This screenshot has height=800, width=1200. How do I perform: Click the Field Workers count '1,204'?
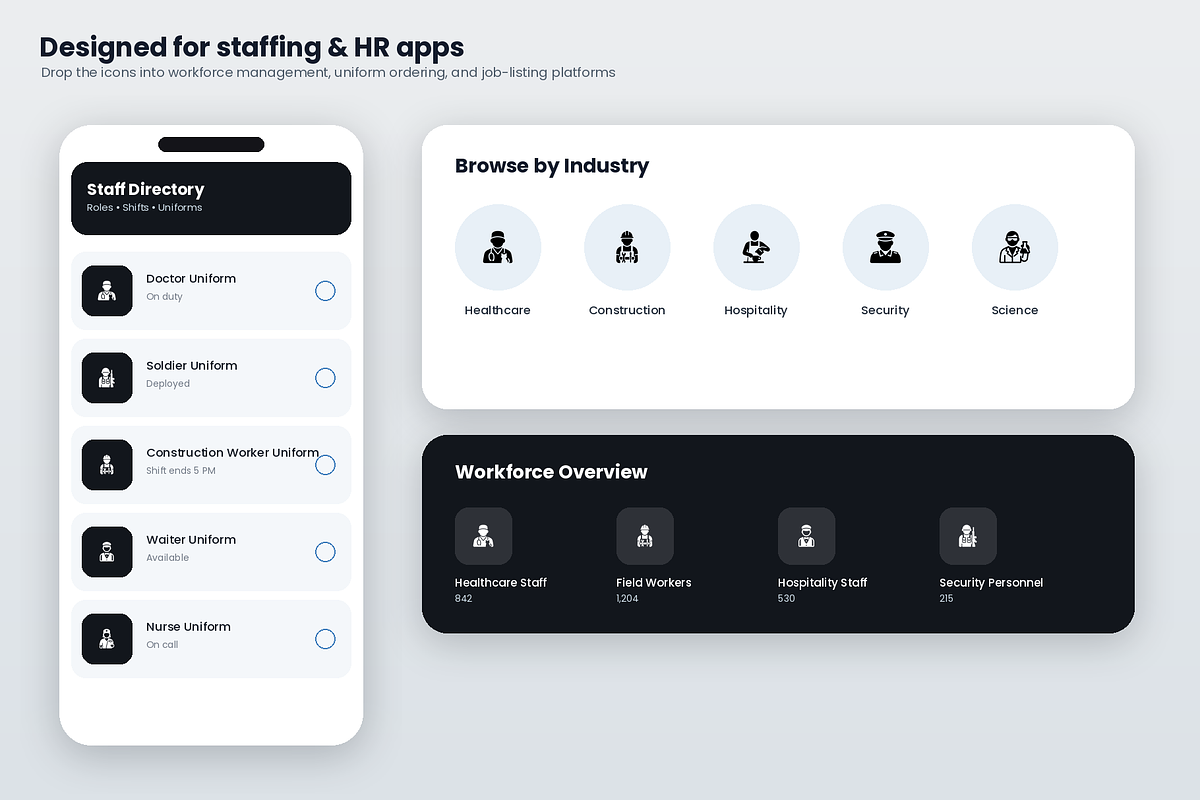(627, 599)
